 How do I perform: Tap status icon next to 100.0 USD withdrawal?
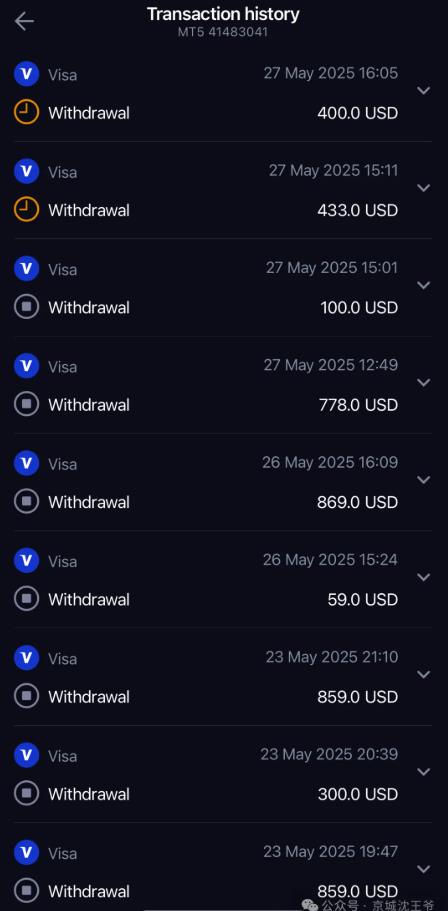[x=26, y=307]
